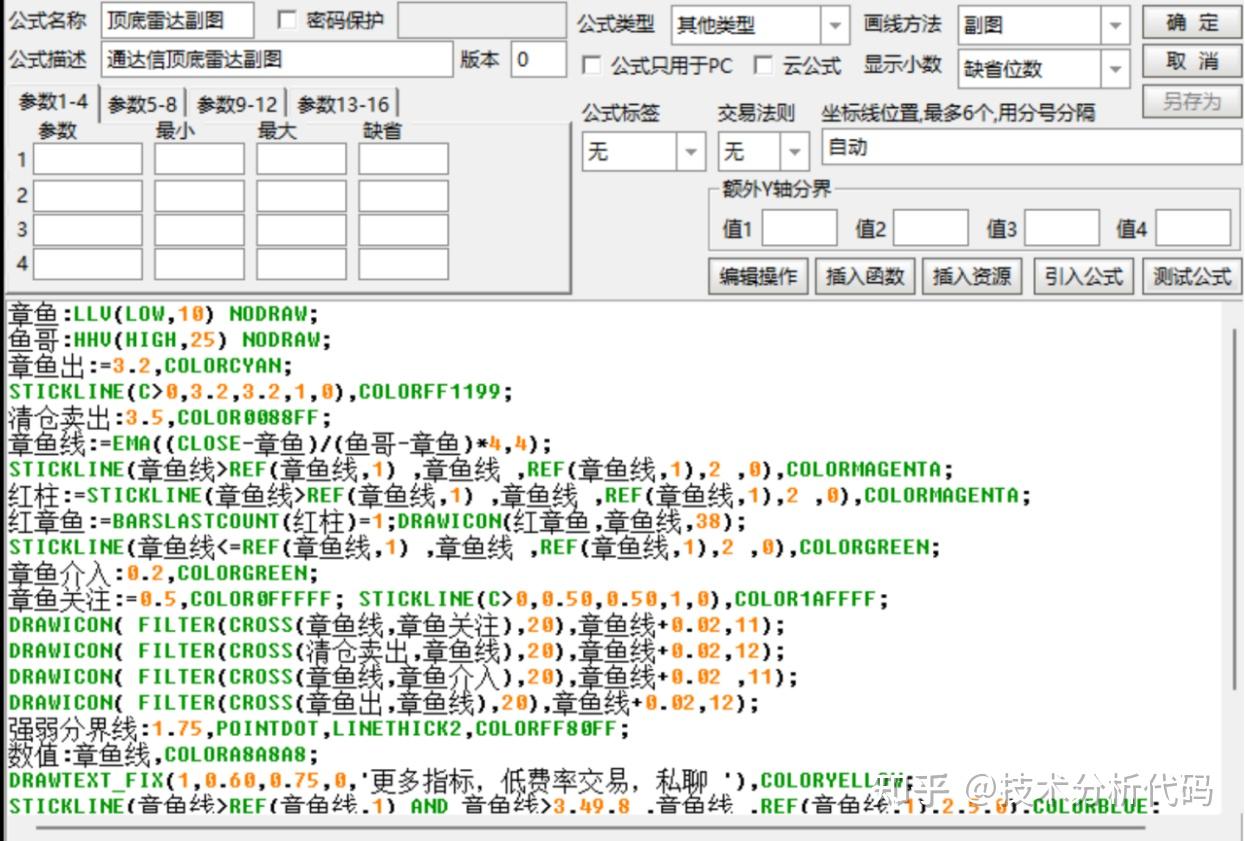Open the 编辑操作 menu button
Image resolution: width=1245 pixels, height=841 pixels.
[759, 276]
